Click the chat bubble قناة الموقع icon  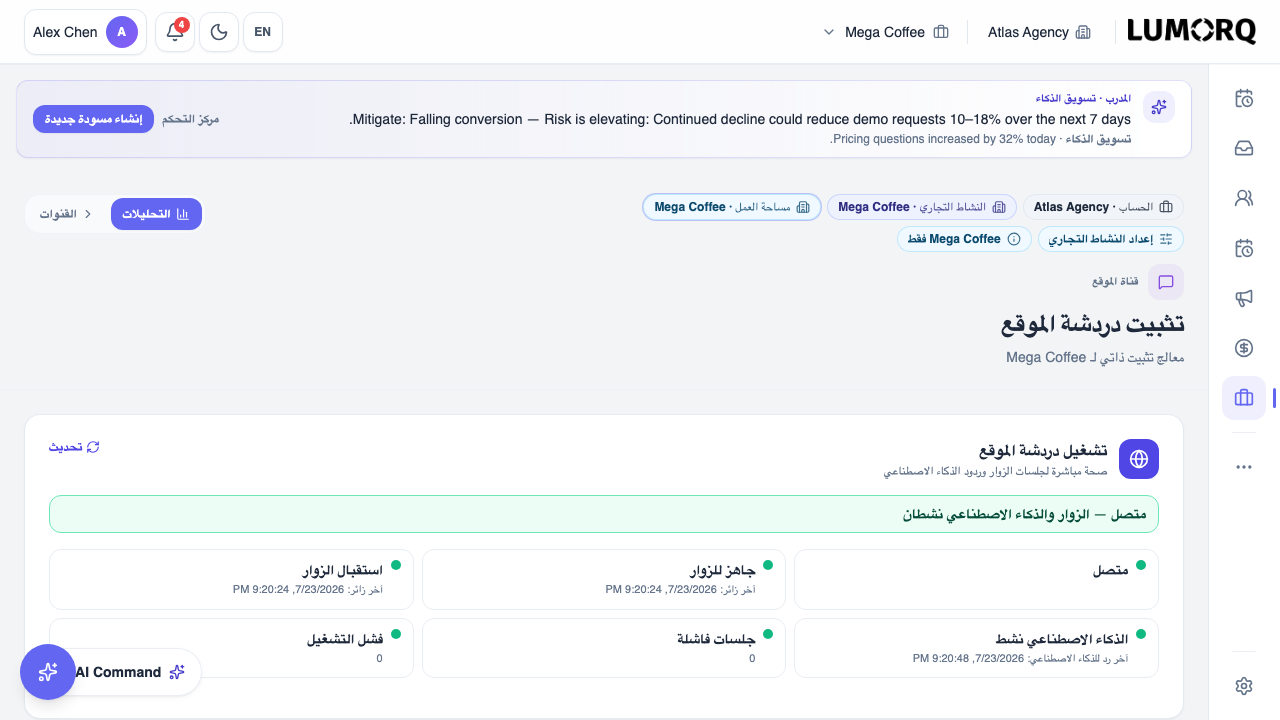(1165, 282)
